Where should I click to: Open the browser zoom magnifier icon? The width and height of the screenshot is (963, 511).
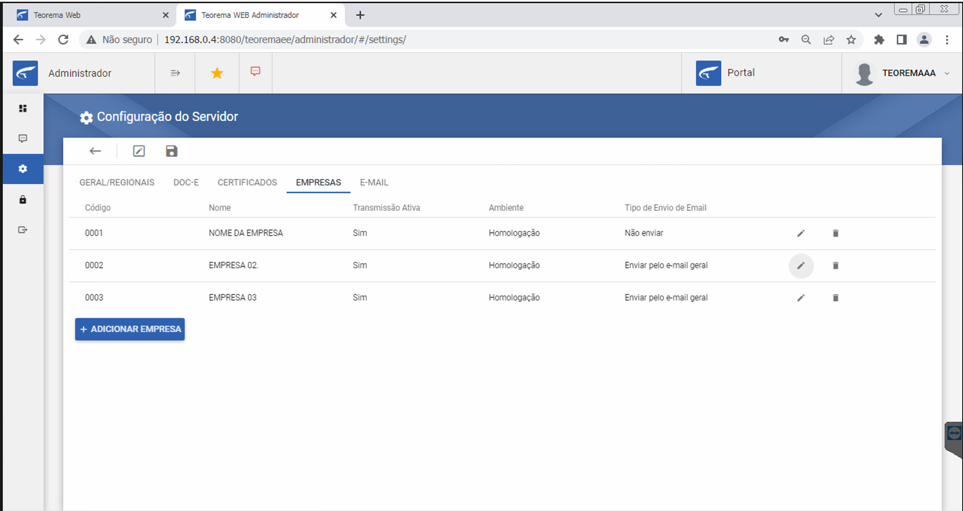coord(806,40)
